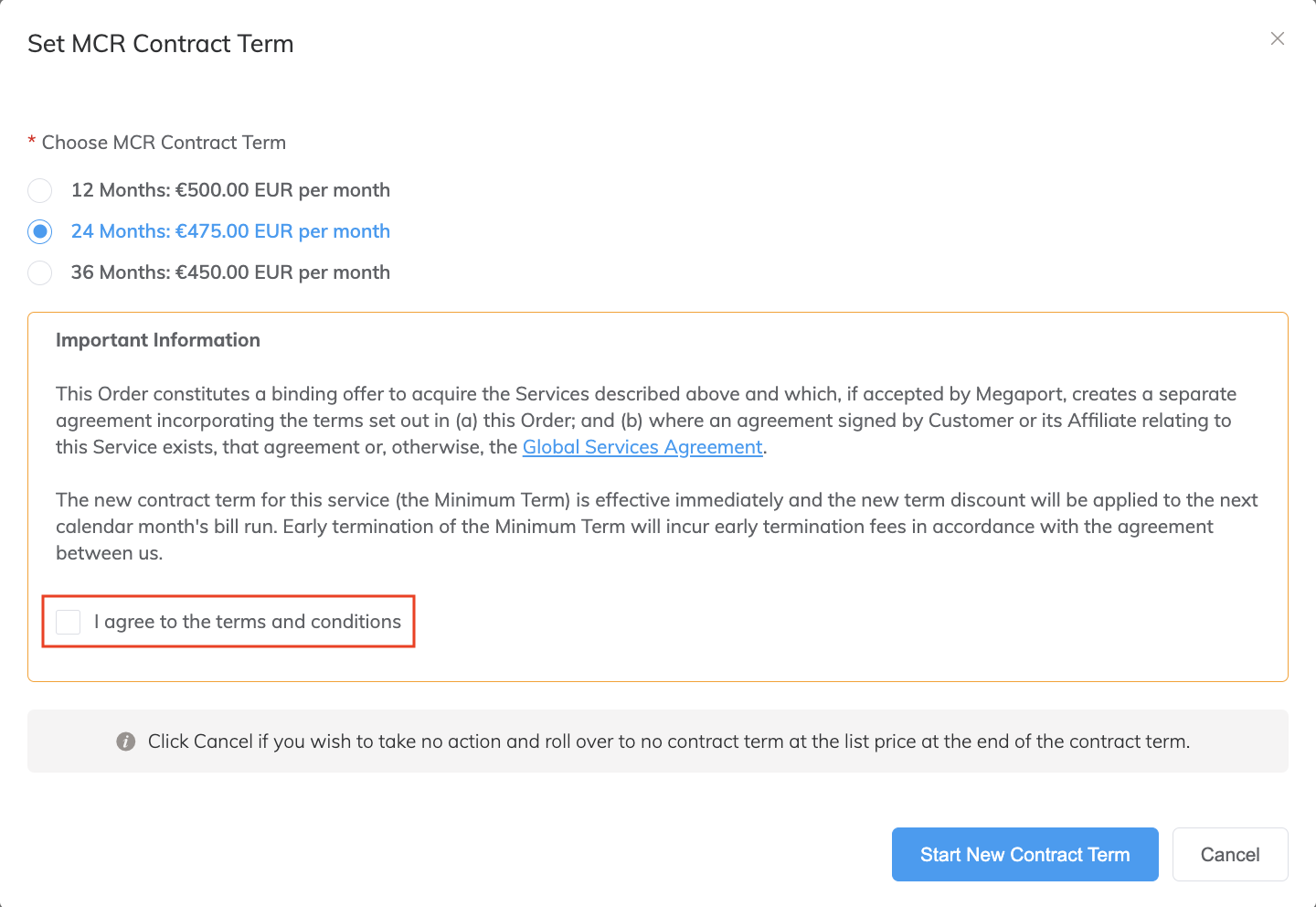Image resolution: width=1316 pixels, height=907 pixels.
Task: Click the paragraph starting 'The new contract term'
Action: (x=657, y=527)
